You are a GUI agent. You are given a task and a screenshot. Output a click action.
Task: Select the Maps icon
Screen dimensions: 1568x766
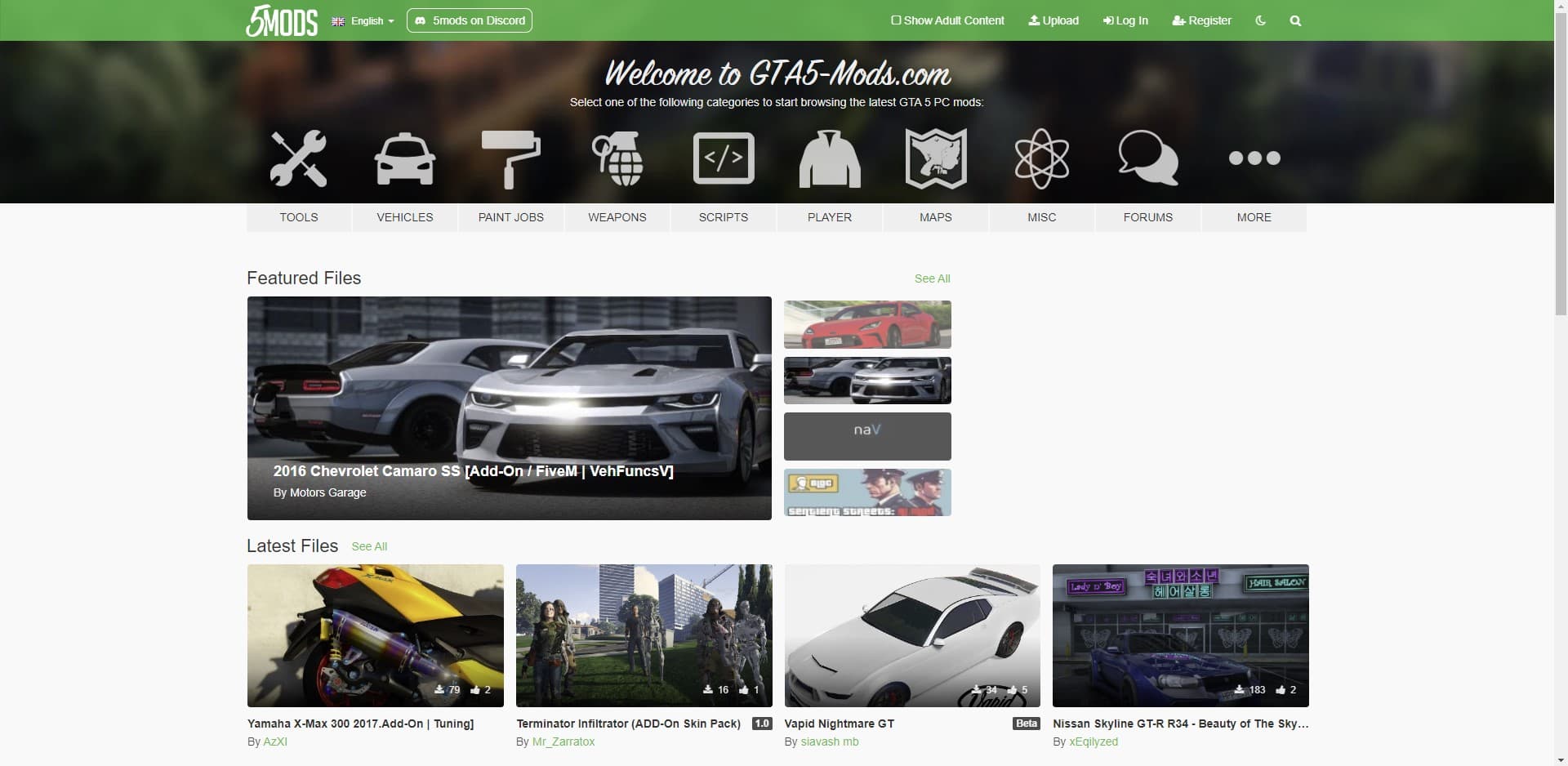[x=935, y=158]
